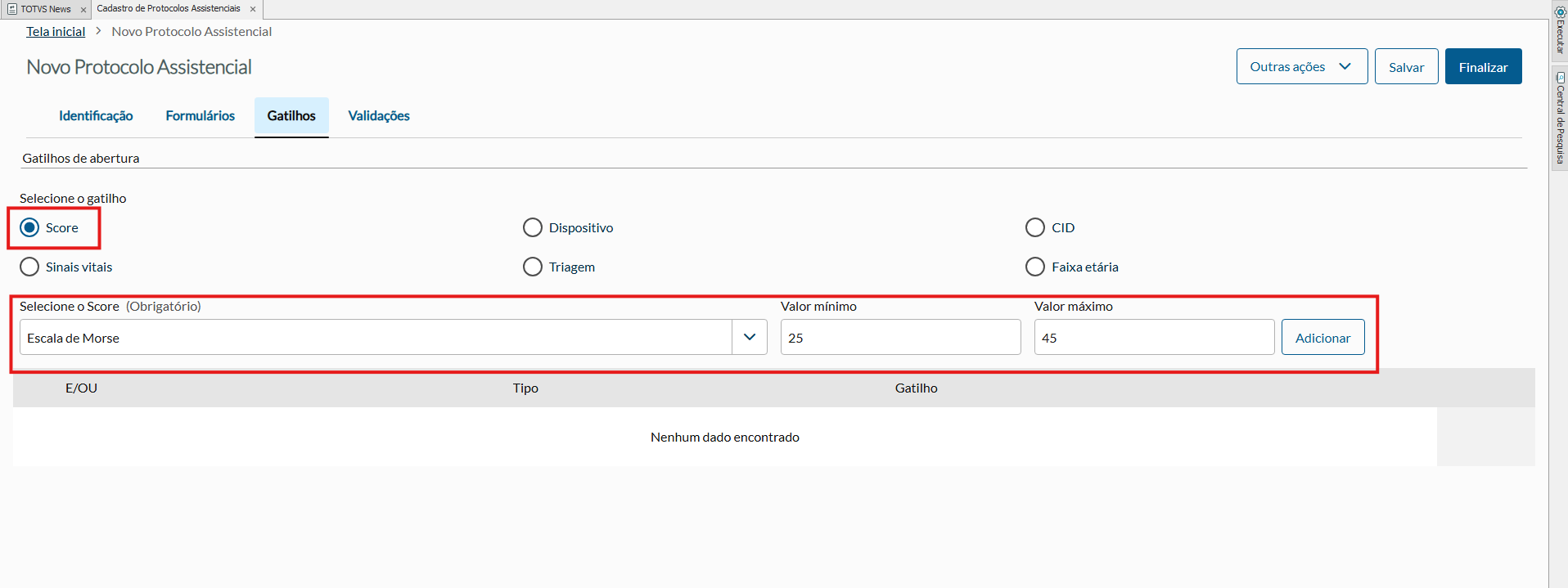Follow the Tela inicial breadcrumb link
This screenshot has height=588, width=1568.
[x=56, y=31]
